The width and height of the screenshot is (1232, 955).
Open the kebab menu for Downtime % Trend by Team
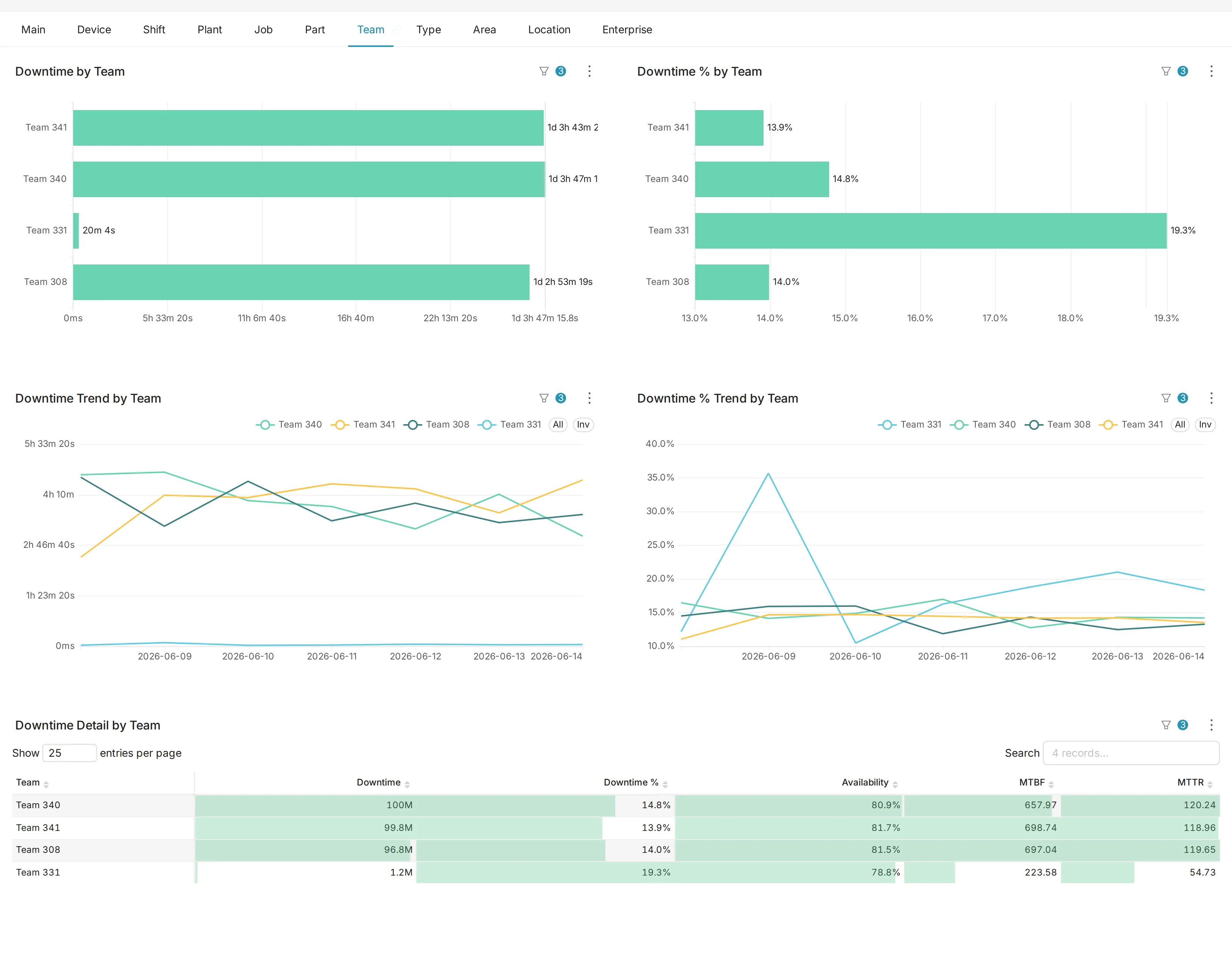[1211, 398]
